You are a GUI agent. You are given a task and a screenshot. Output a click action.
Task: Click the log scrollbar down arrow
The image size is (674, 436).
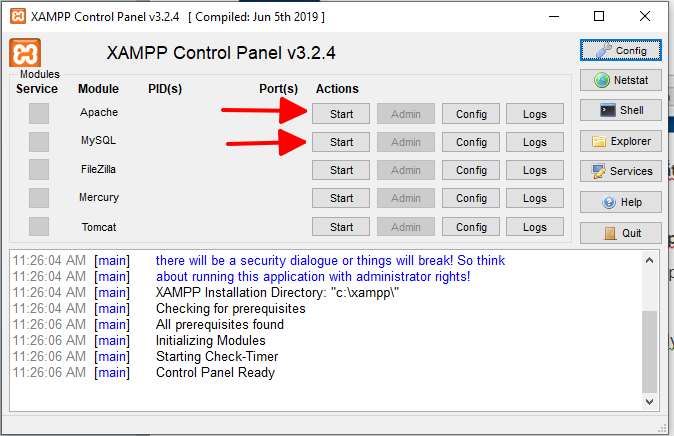[x=649, y=402]
